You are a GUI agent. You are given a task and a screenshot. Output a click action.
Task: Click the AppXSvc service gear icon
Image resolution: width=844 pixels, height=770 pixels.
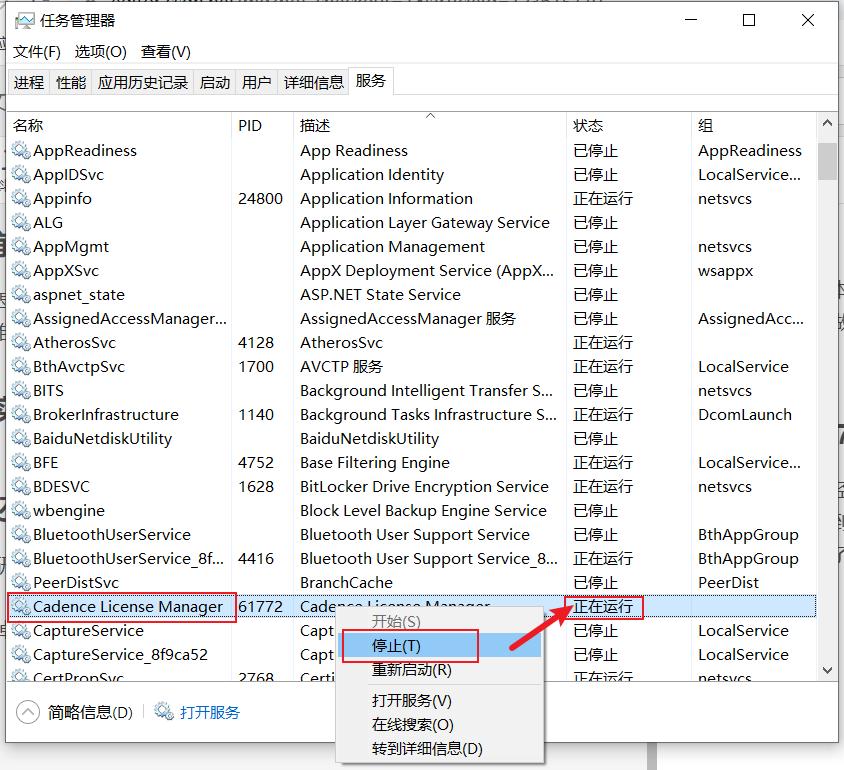click(21, 270)
